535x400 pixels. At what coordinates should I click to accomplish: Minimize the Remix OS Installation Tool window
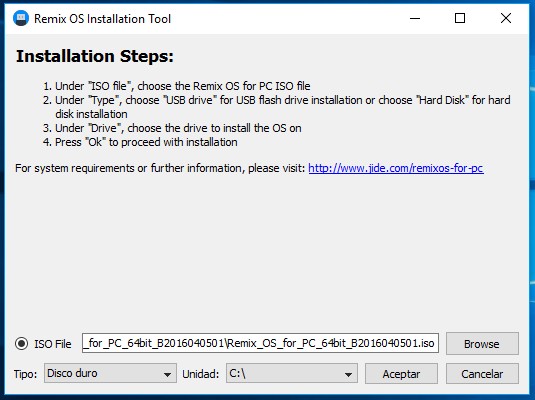point(415,18)
